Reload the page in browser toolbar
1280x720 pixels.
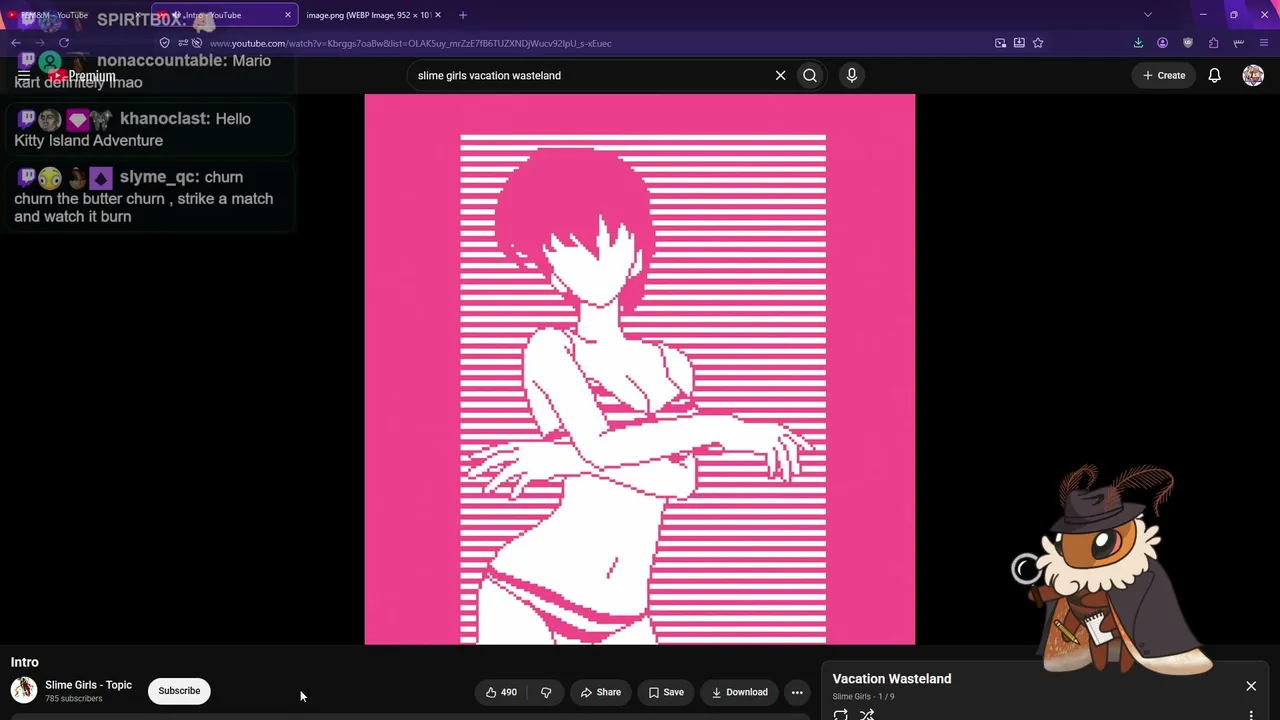pyautogui.click(x=64, y=43)
